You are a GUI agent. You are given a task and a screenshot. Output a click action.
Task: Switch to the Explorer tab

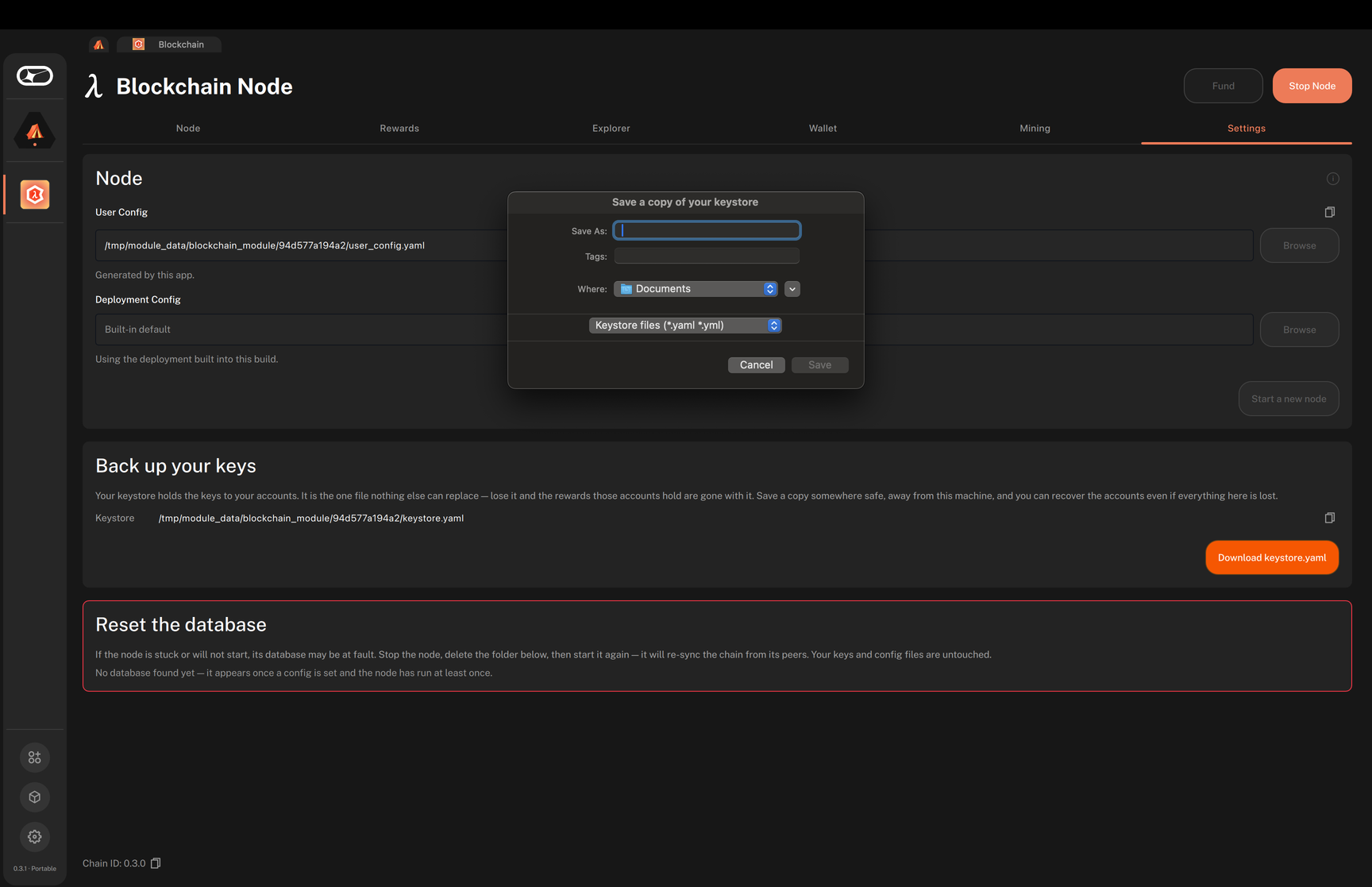click(x=611, y=128)
